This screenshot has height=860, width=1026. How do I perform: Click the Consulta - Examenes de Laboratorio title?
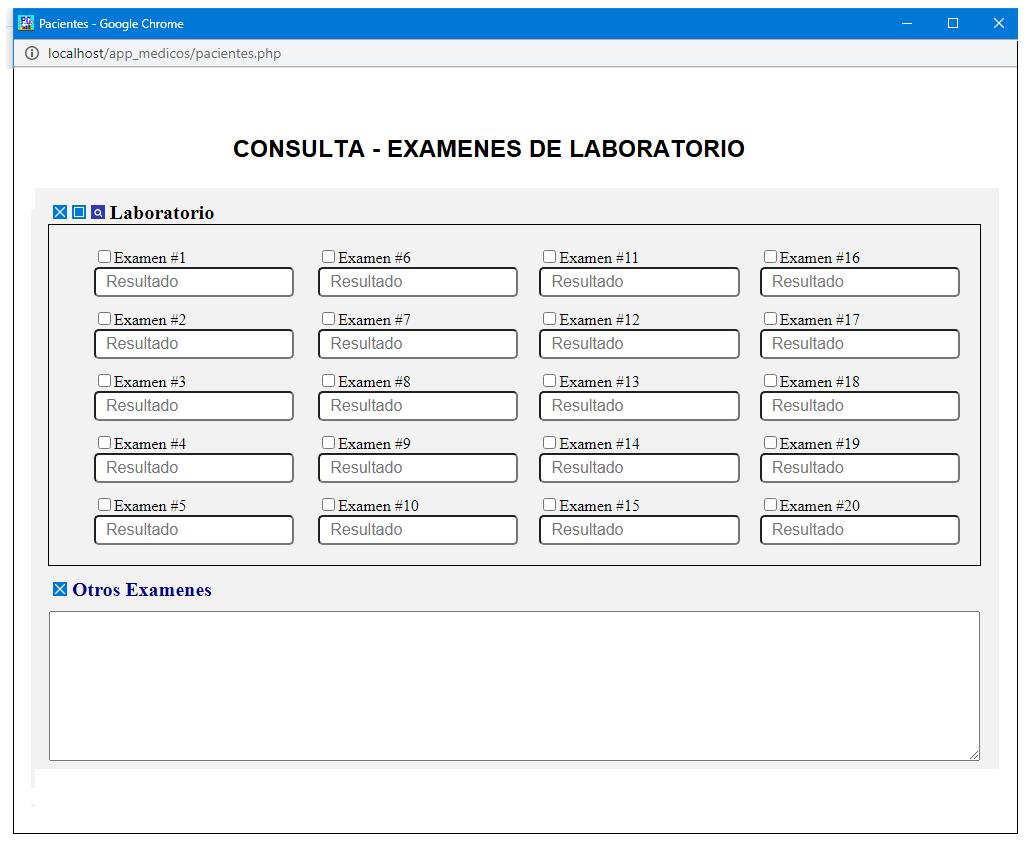(489, 149)
